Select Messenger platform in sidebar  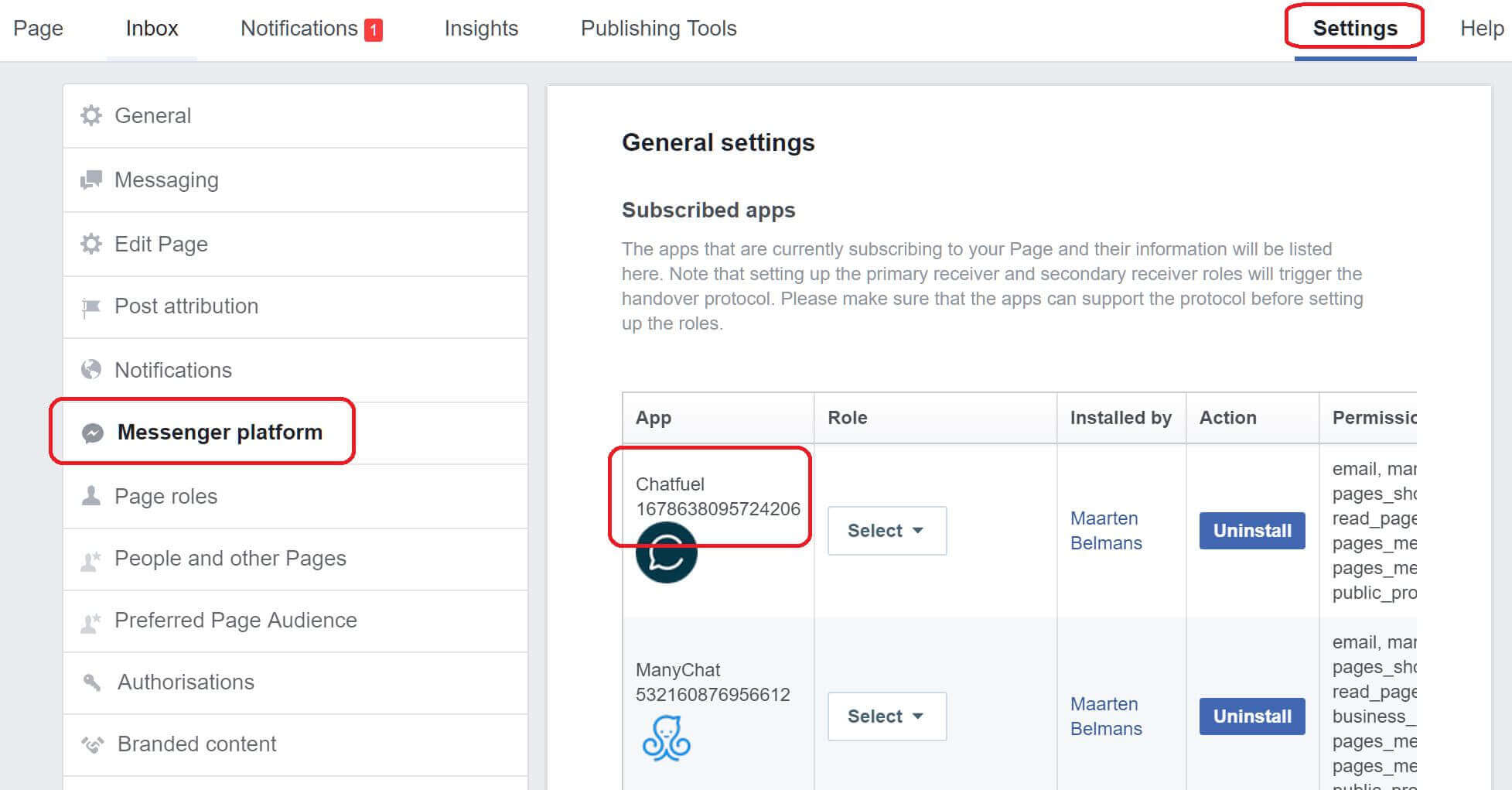[x=295, y=433]
